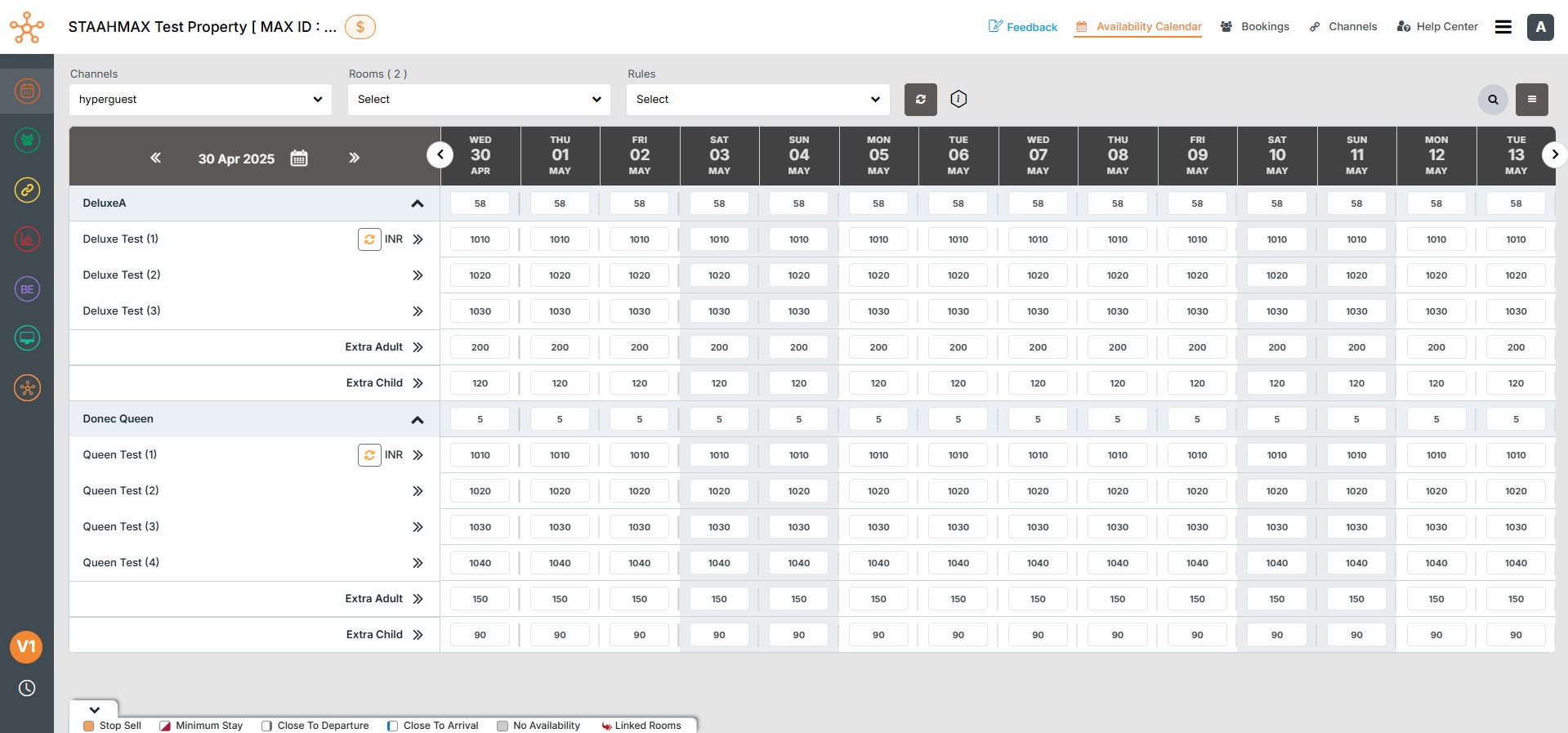Collapse the legend panel chevron
1568x733 pixels.
95,709
